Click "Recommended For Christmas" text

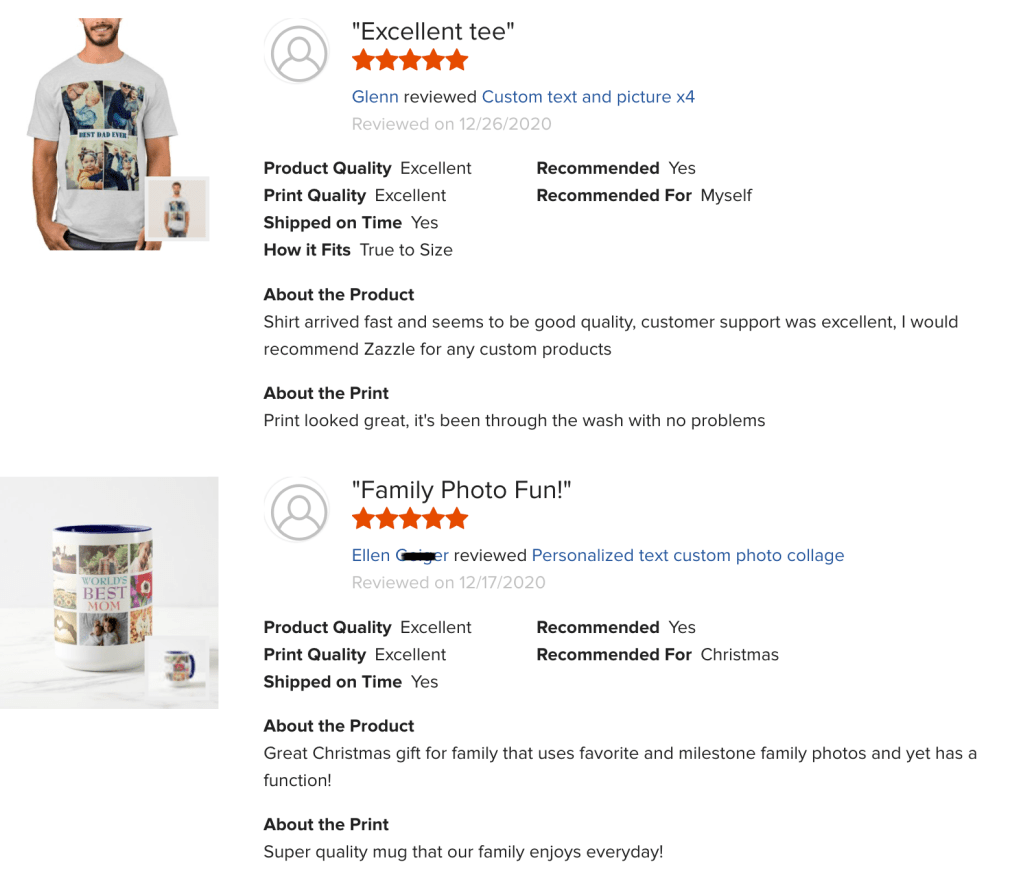656,655
